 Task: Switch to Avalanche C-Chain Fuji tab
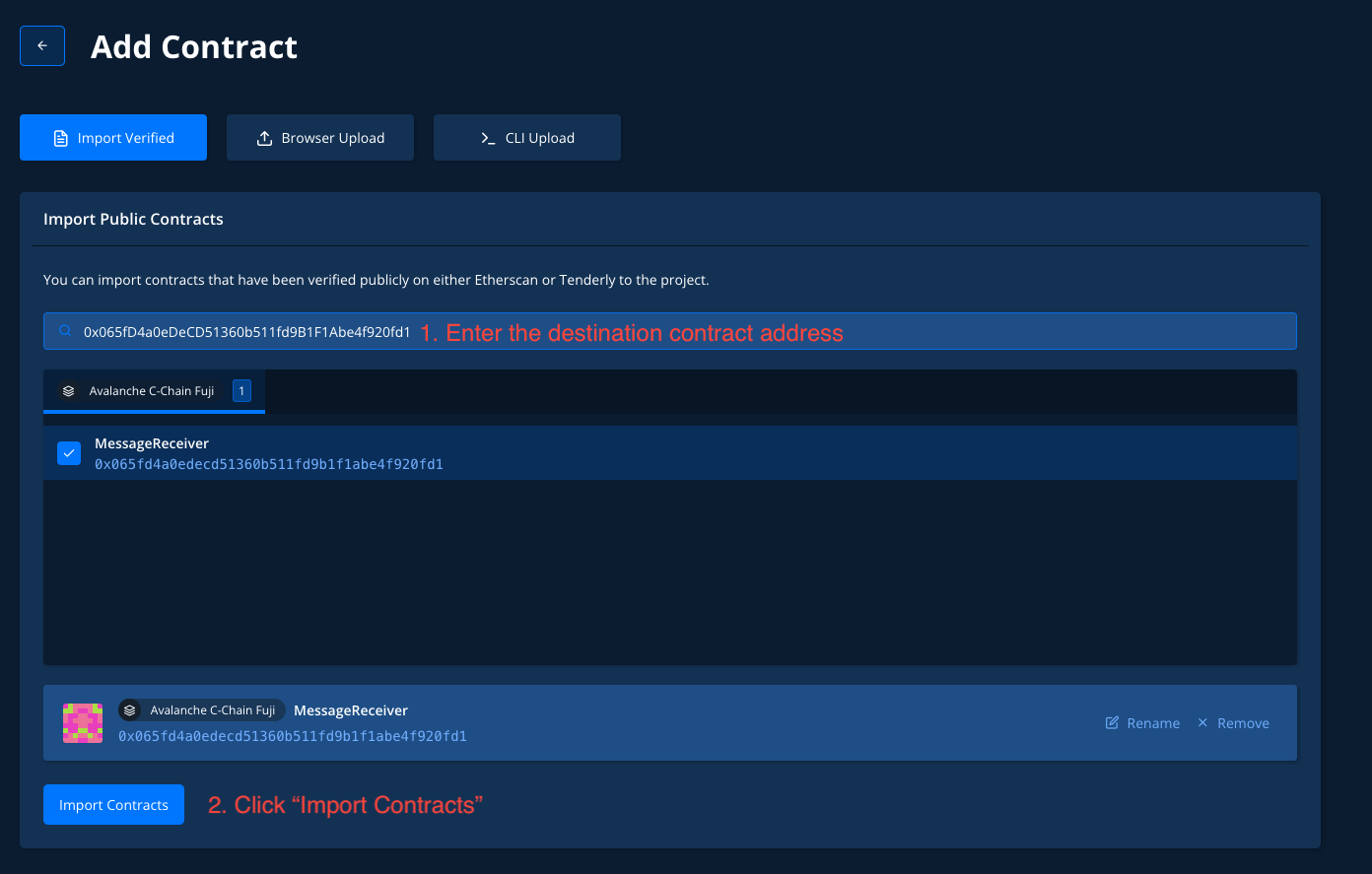click(152, 391)
